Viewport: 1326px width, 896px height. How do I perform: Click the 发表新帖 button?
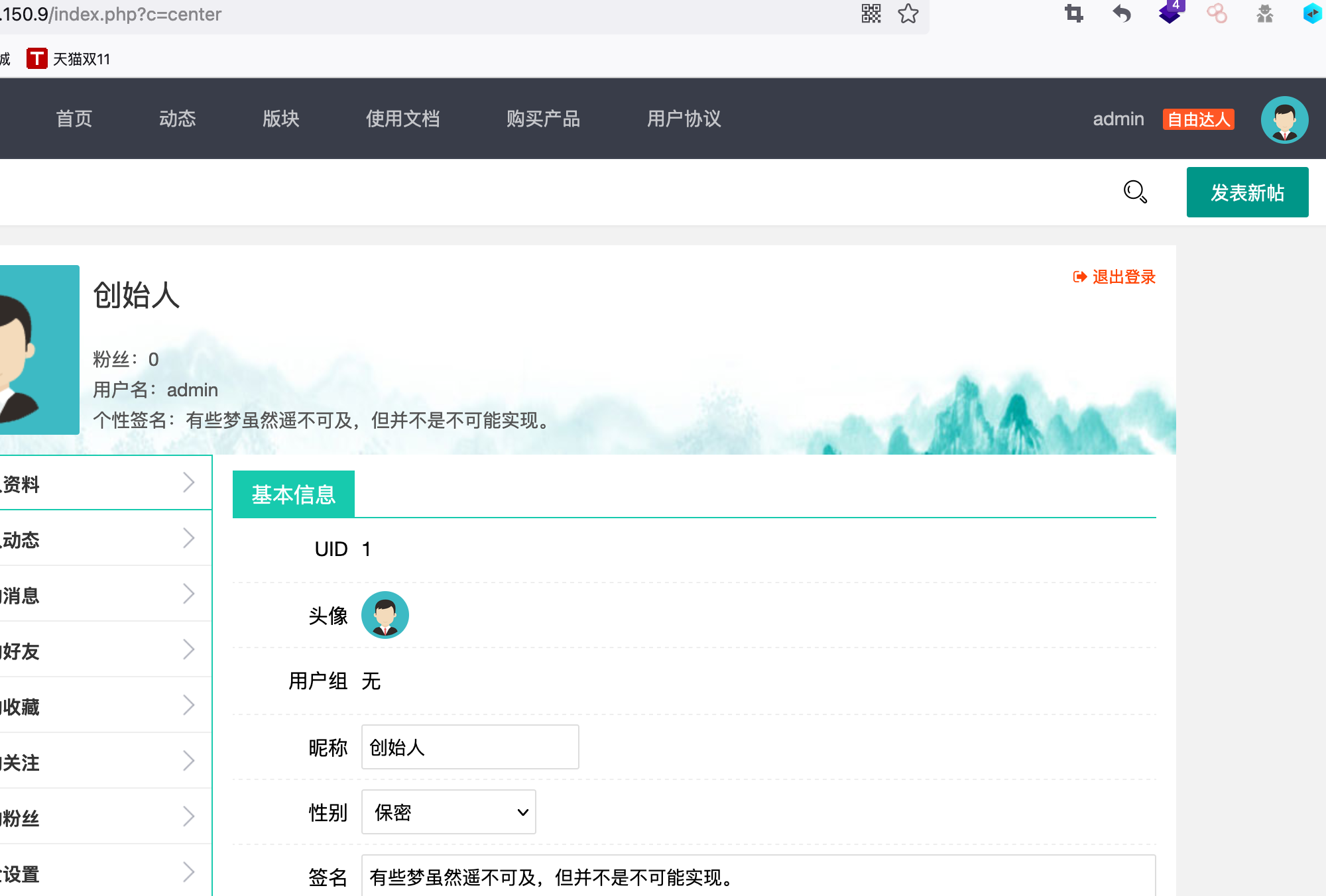tap(1247, 192)
